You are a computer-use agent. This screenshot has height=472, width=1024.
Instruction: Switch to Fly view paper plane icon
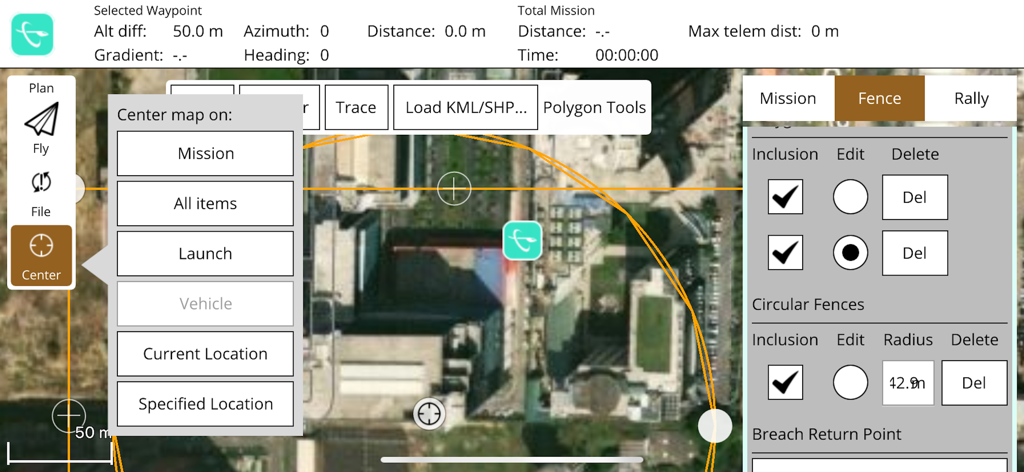tap(41, 128)
